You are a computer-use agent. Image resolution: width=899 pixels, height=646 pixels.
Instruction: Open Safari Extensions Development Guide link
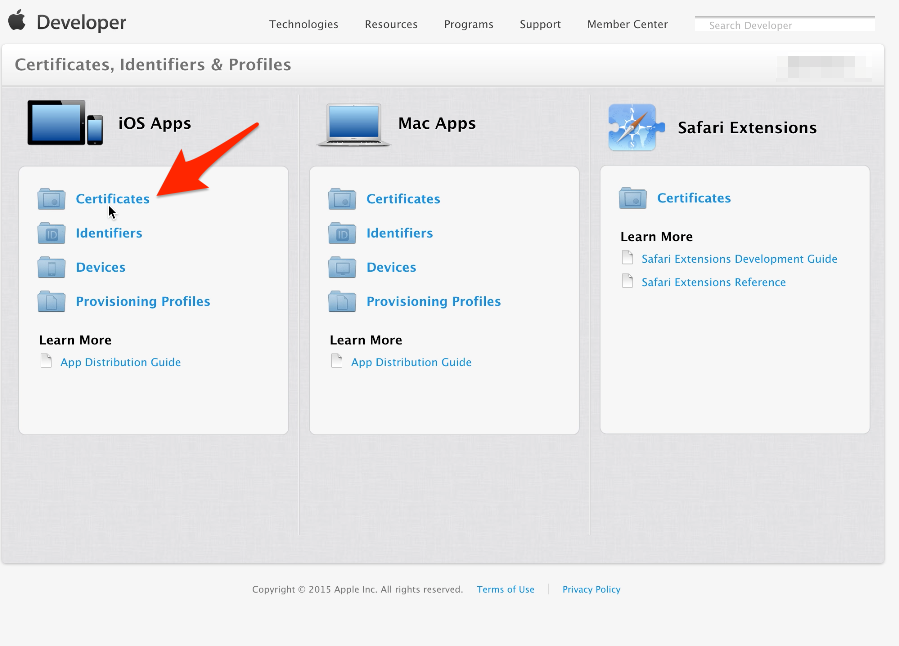click(739, 259)
